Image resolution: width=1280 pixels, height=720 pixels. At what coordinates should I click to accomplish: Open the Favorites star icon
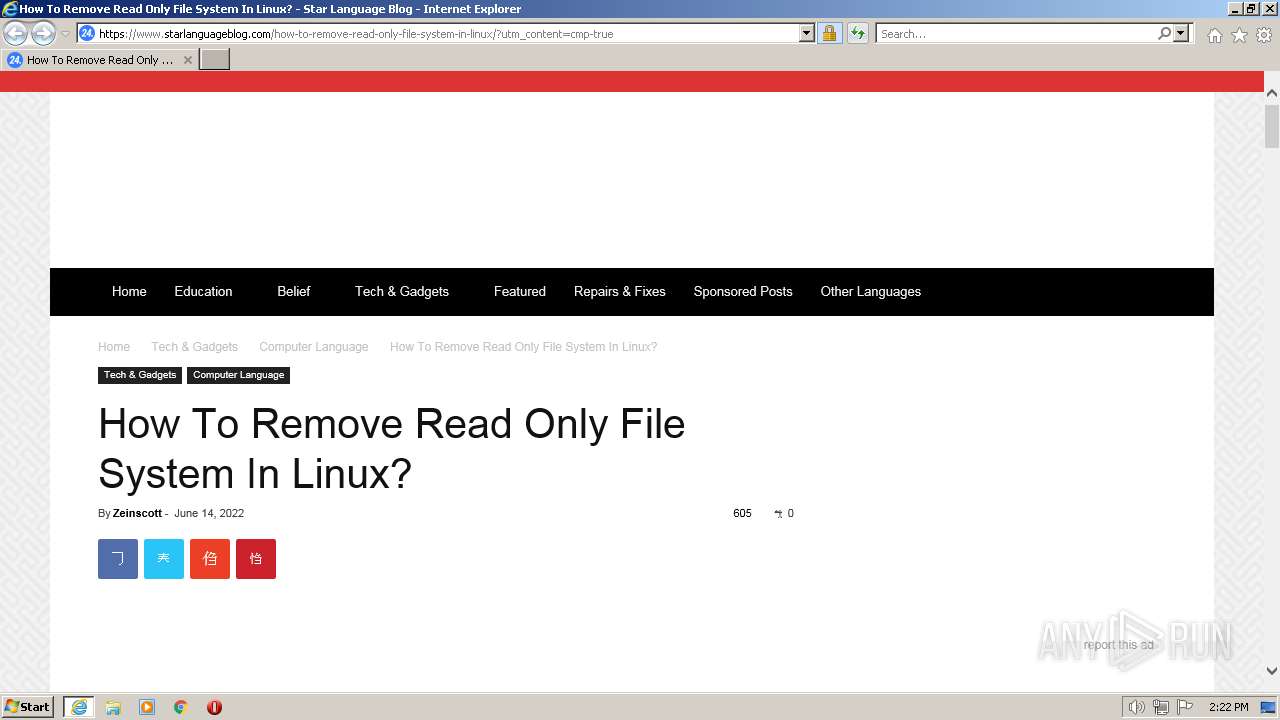point(1239,35)
